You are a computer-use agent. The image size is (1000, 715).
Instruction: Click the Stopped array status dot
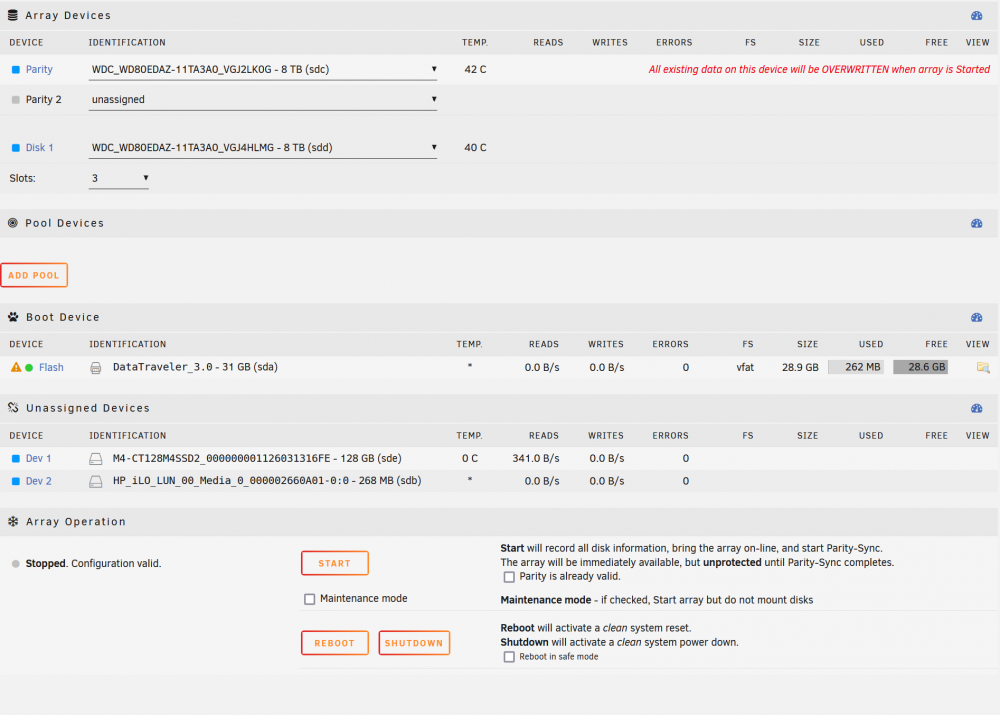(x=15, y=564)
